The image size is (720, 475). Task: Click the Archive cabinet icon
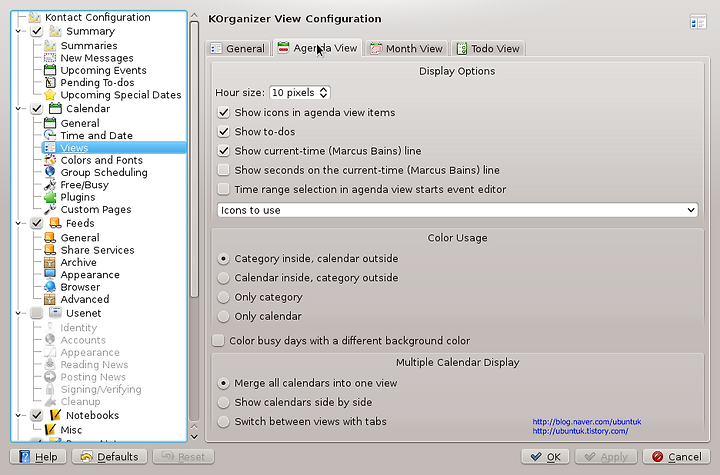(x=50, y=262)
